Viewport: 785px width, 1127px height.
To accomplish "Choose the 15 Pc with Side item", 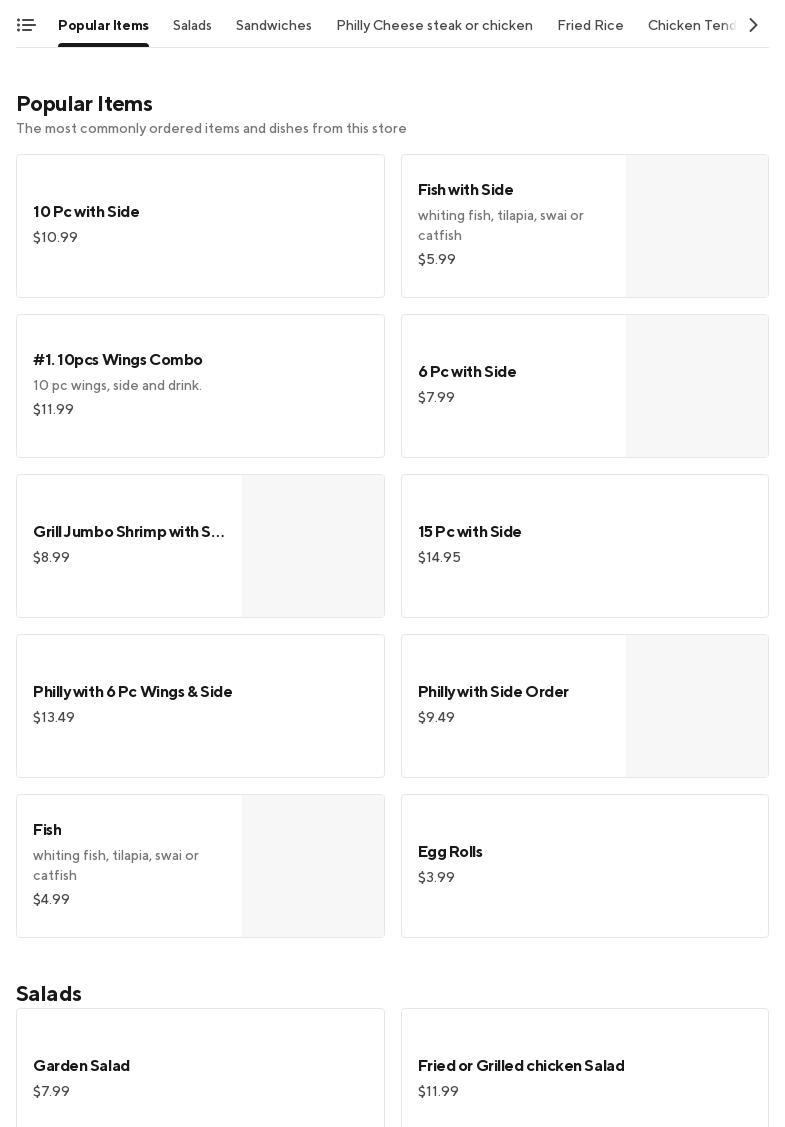I will [584, 546].
